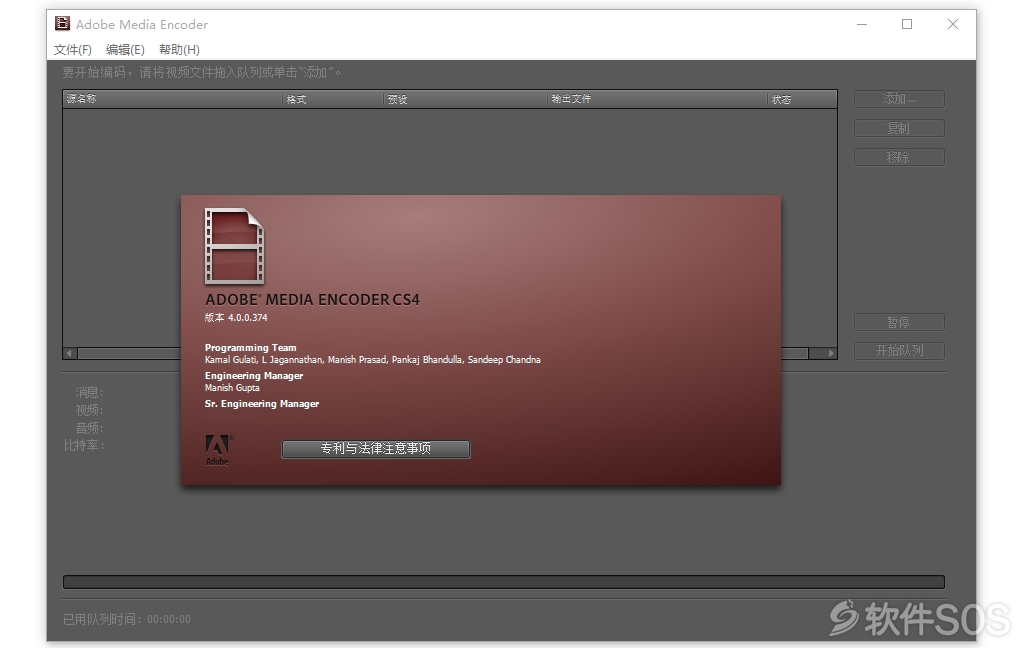Click the Sr. Engineering Manager heading

pyautogui.click(x=262, y=404)
